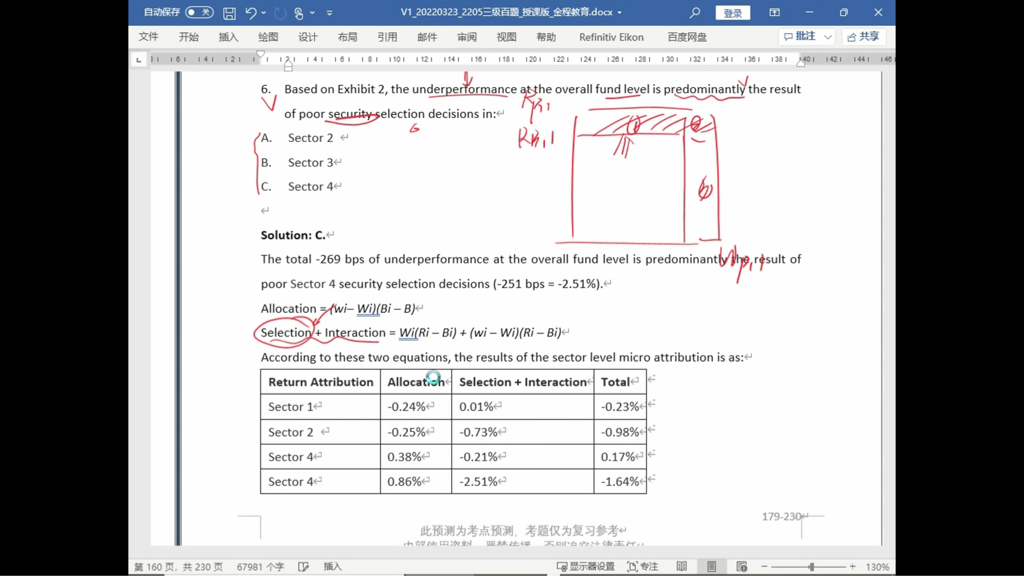Switch to the 绘图 (Draw) tab

point(268,37)
